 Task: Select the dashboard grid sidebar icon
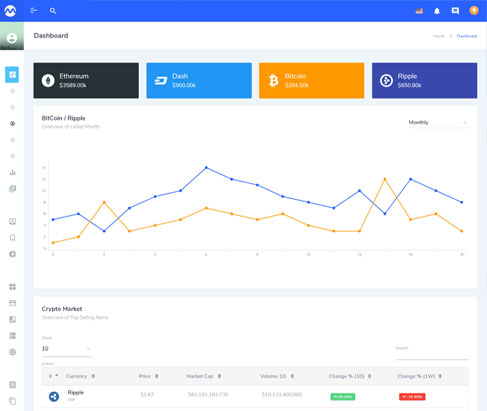click(12, 74)
